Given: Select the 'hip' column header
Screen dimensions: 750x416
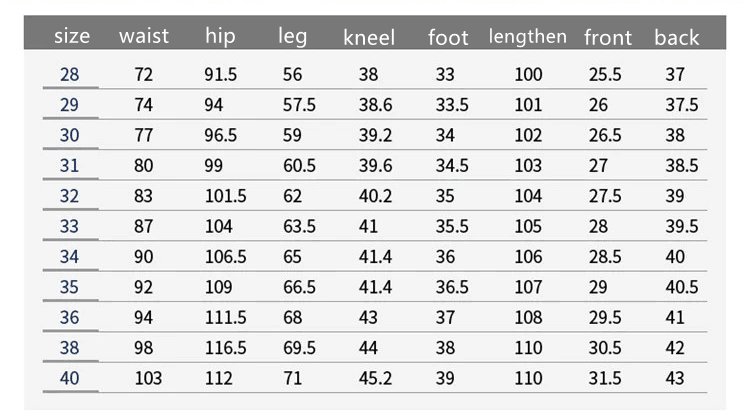Looking at the screenshot, I should pos(220,36).
